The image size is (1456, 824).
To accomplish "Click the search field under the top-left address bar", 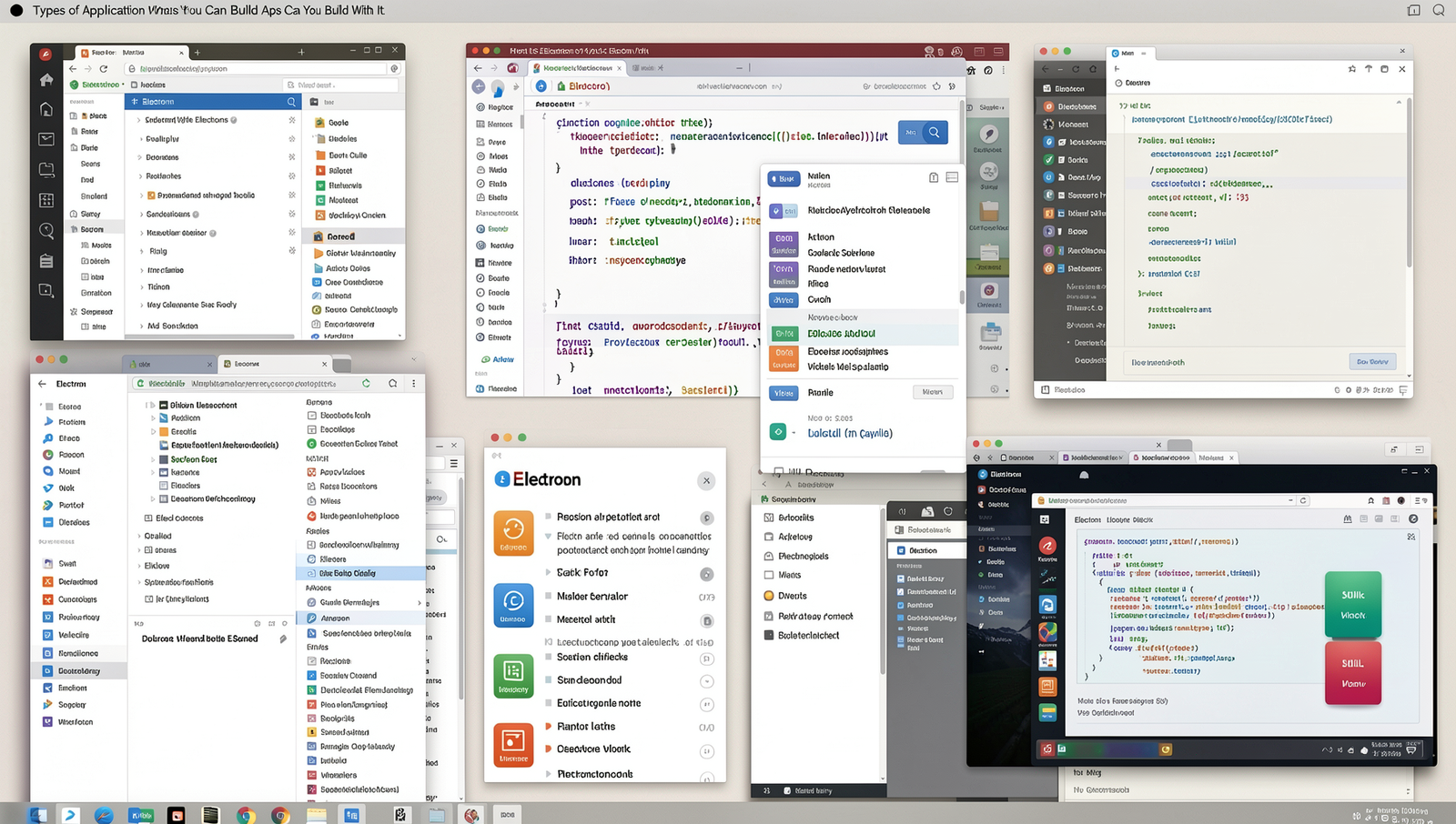I will [339, 85].
